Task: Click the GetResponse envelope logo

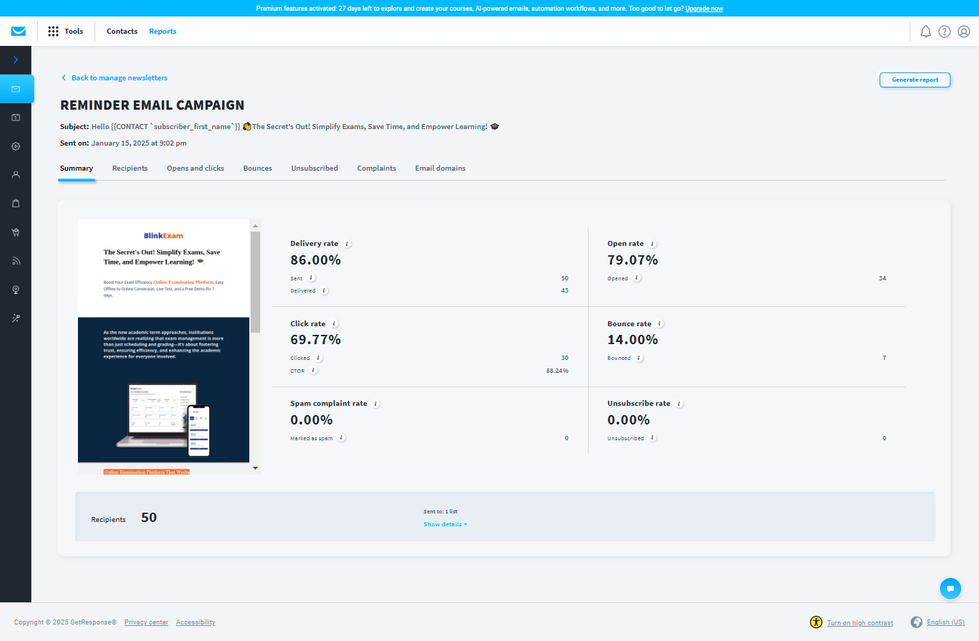Action: tap(18, 31)
